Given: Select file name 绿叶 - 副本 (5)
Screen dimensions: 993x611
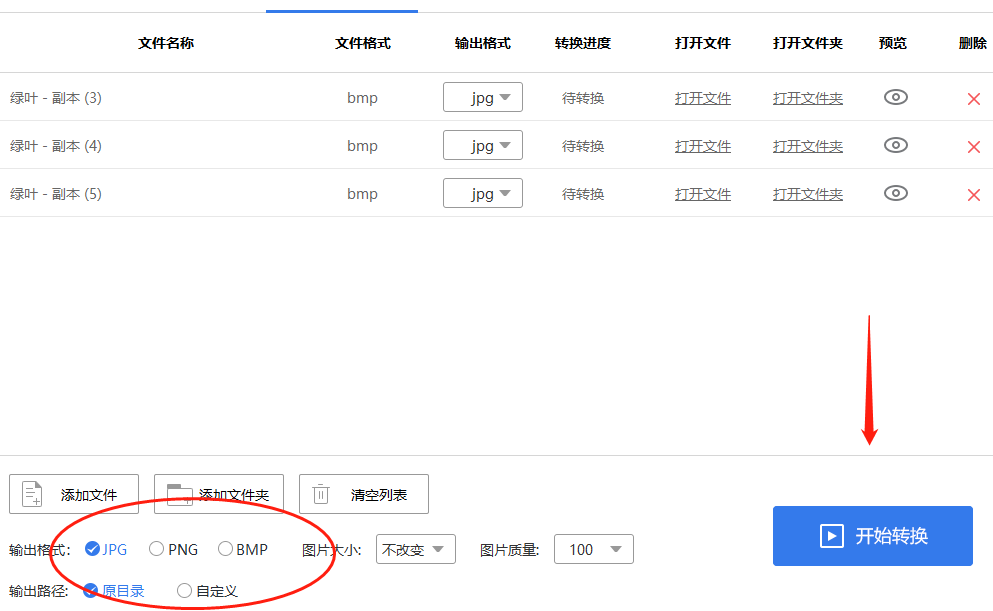Looking at the screenshot, I should [x=56, y=194].
